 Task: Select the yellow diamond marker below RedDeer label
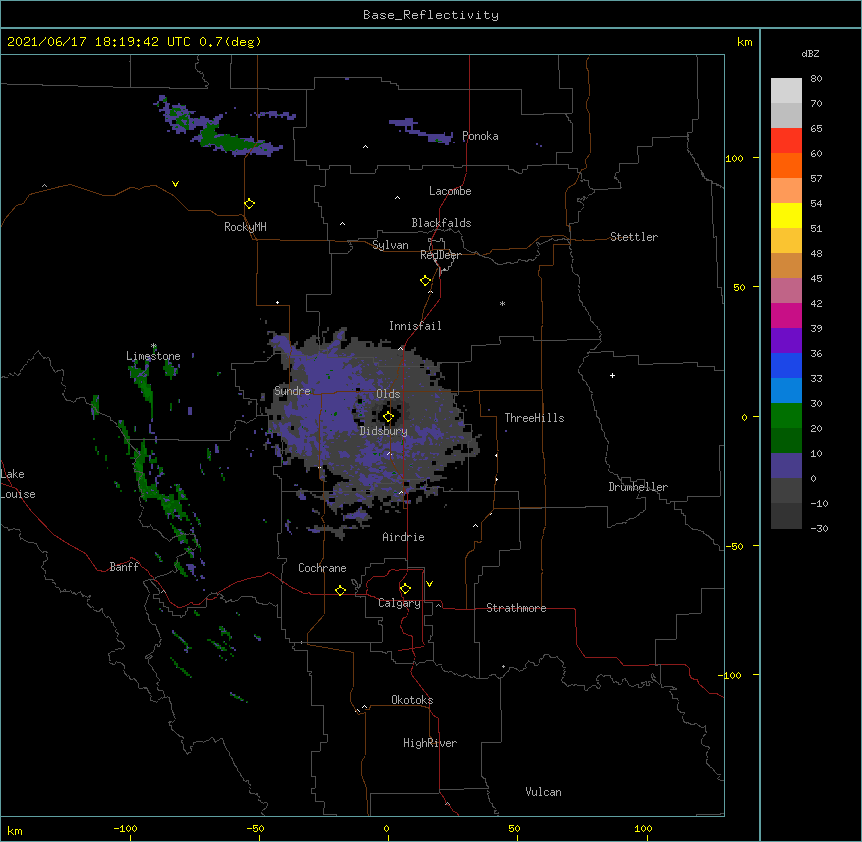426,281
